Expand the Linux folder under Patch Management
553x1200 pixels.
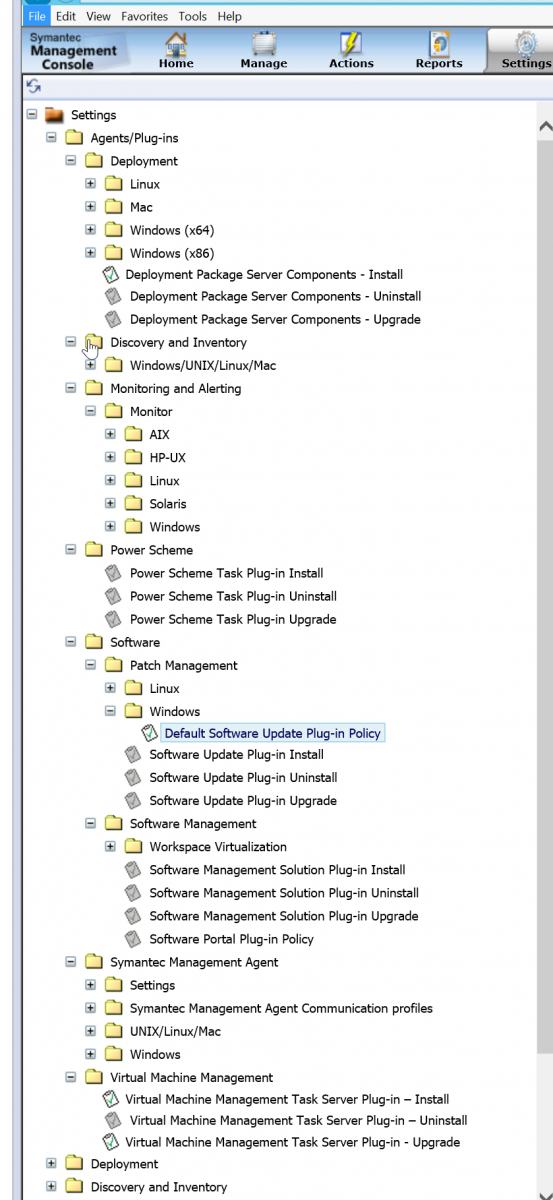point(110,688)
